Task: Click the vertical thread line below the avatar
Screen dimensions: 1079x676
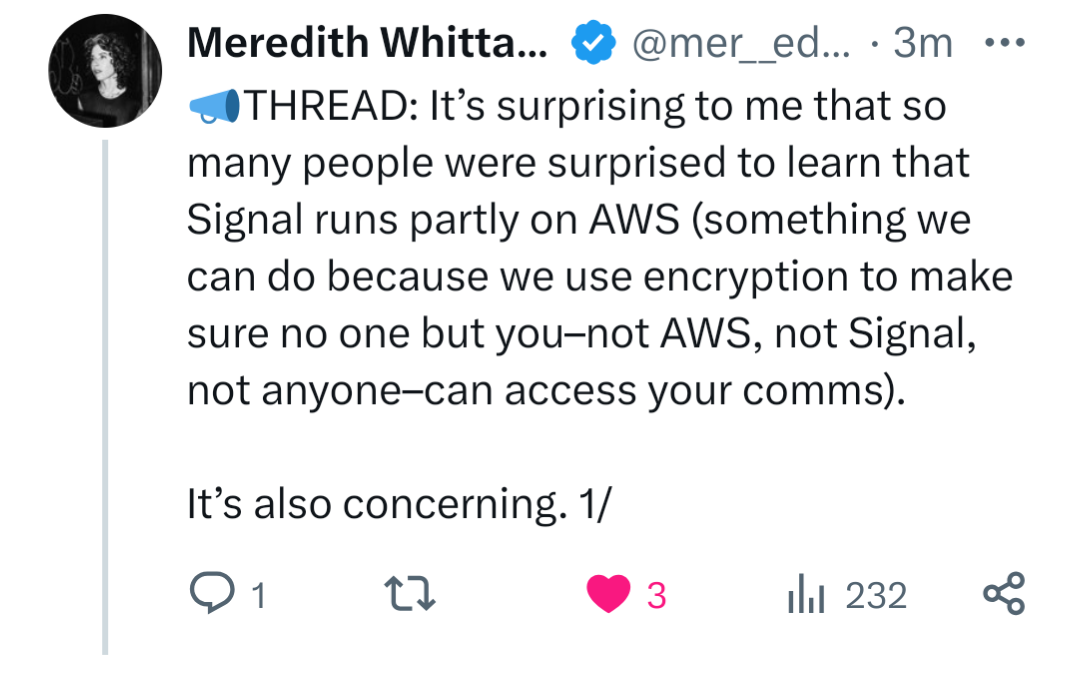Action: (x=105, y=400)
